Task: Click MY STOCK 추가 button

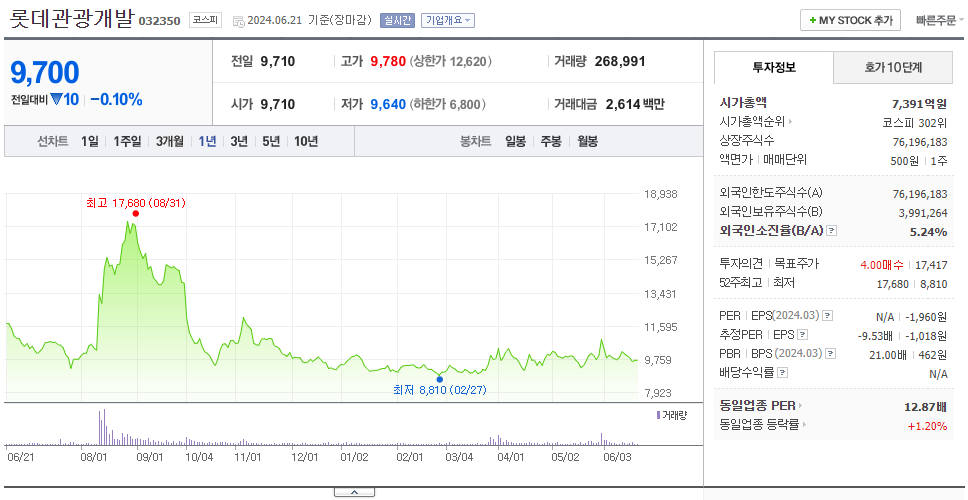Action: click(851, 20)
